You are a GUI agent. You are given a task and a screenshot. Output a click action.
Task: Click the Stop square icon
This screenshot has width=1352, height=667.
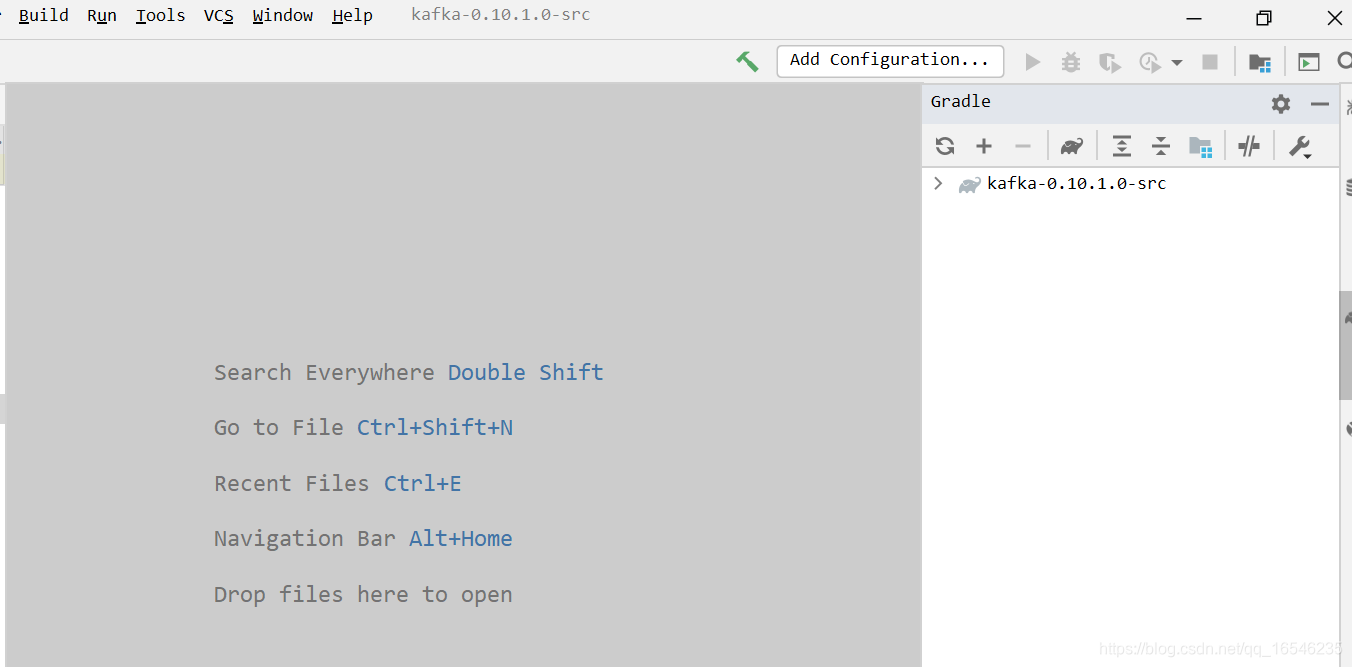[1210, 62]
